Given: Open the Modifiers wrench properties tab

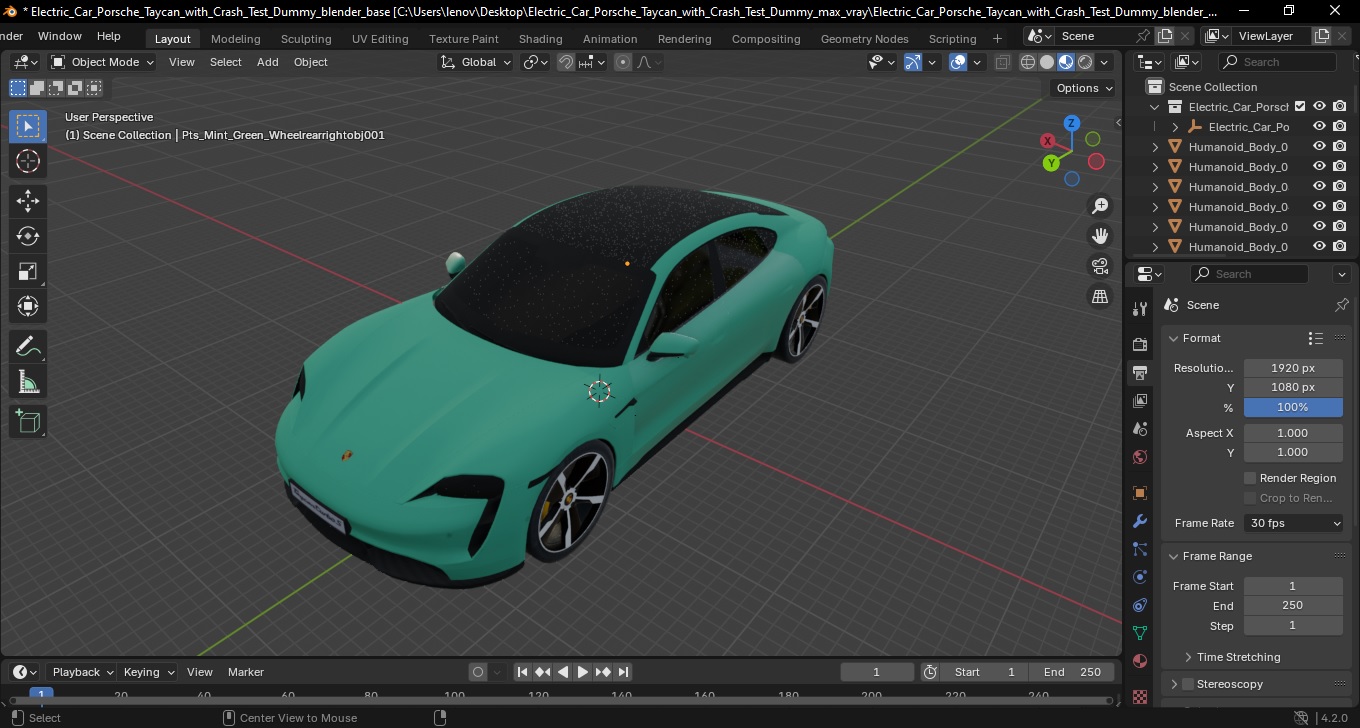Looking at the screenshot, I should (x=1140, y=521).
